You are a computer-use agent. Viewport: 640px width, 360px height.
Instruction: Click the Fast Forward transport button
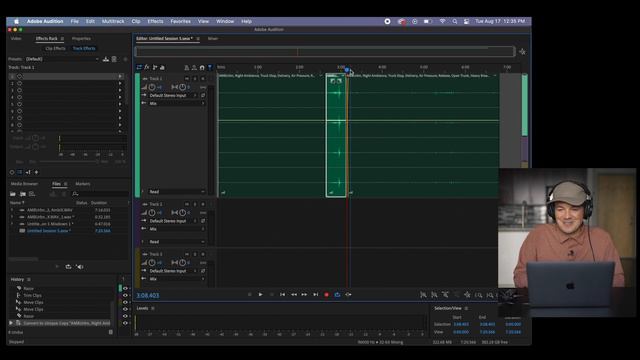pos(304,294)
